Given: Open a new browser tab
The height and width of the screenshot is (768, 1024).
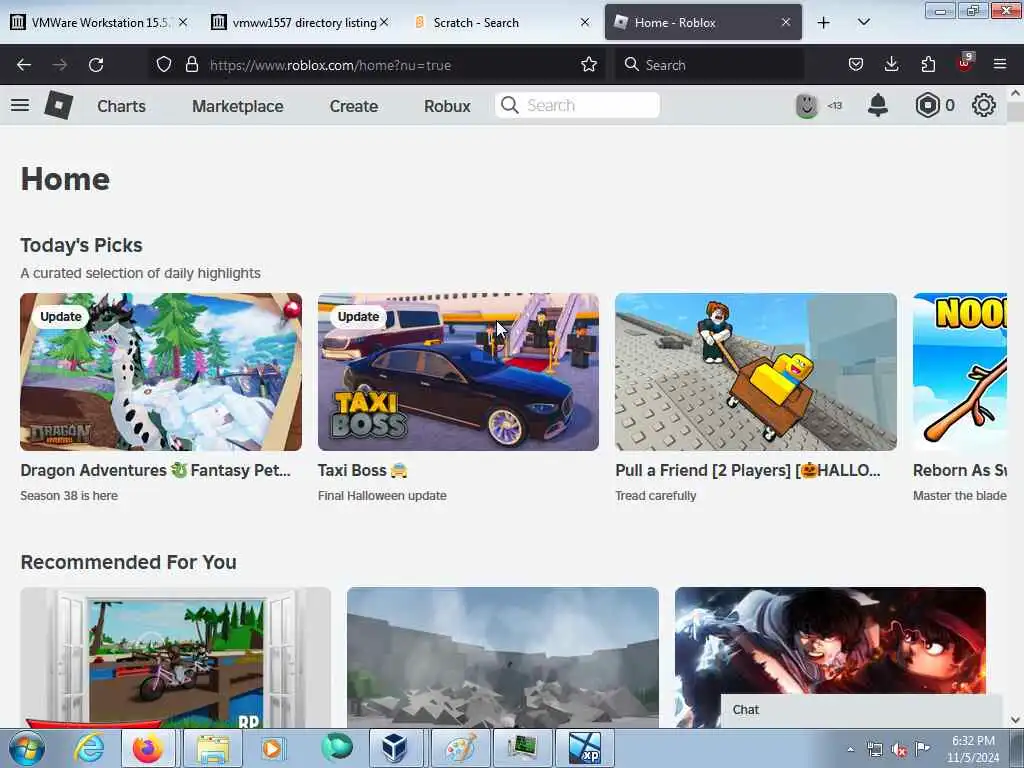Looking at the screenshot, I should tap(824, 23).
